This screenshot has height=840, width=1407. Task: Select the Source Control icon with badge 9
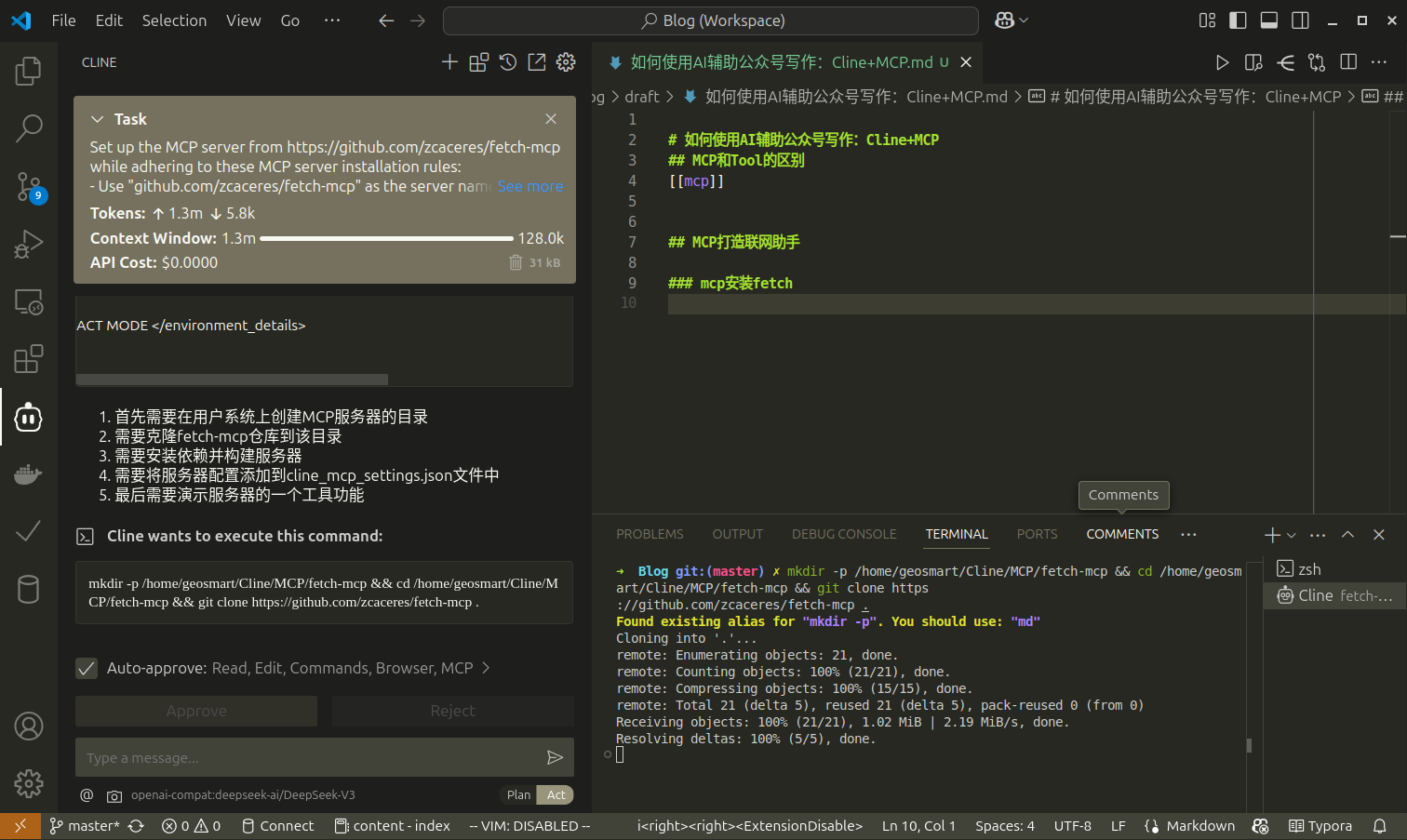[x=28, y=186]
